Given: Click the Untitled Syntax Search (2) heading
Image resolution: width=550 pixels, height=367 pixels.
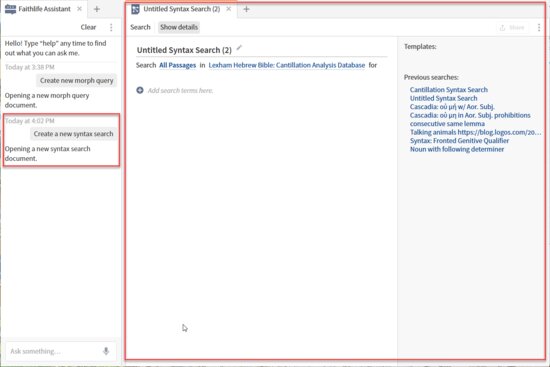Looking at the screenshot, I should (x=184, y=50).
